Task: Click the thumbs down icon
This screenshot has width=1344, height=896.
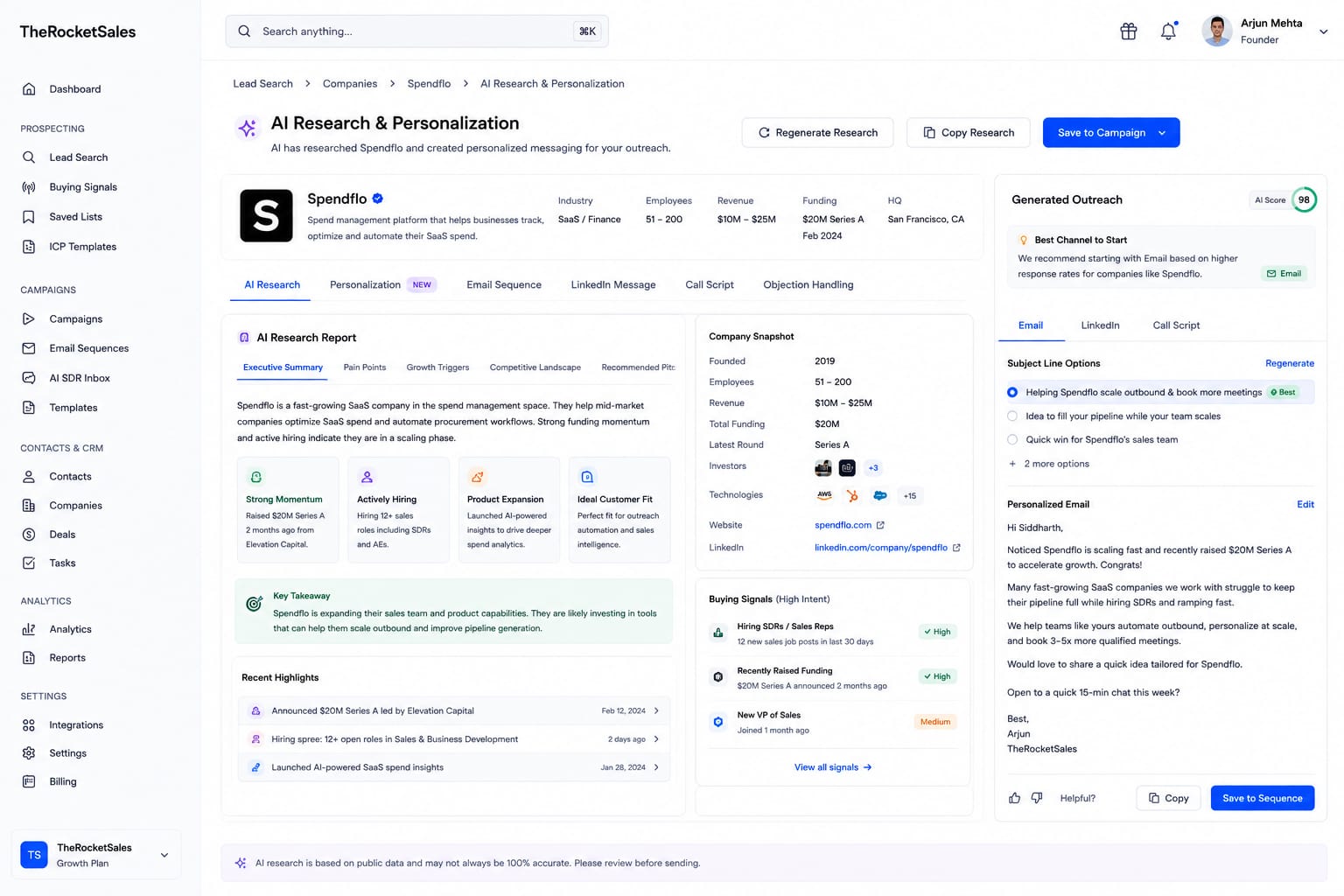Action: [1037, 798]
